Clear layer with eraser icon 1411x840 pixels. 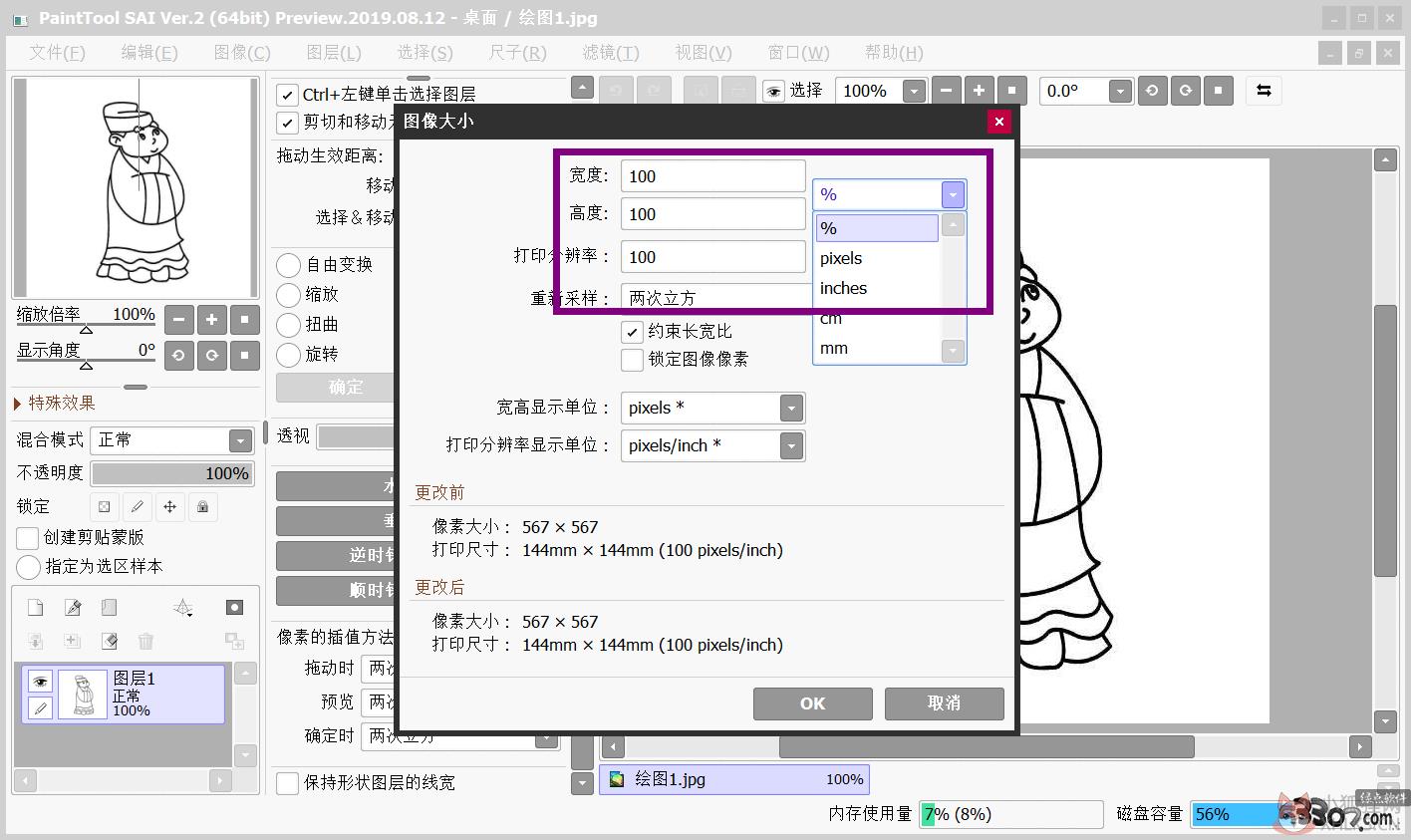pyautogui.click(x=109, y=641)
